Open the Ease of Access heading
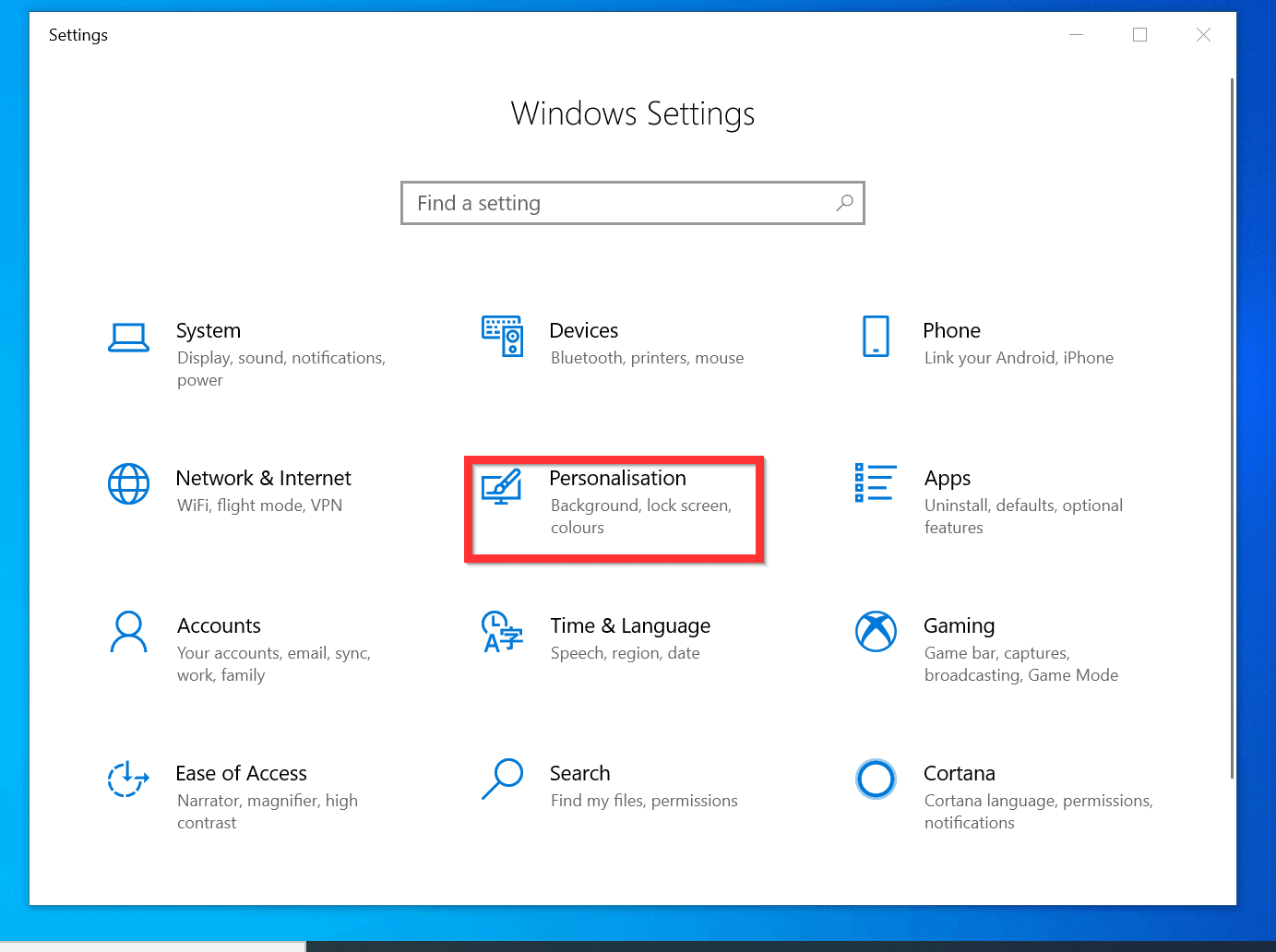This screenshot has height=952, width=1276. (x=241, y=773)
